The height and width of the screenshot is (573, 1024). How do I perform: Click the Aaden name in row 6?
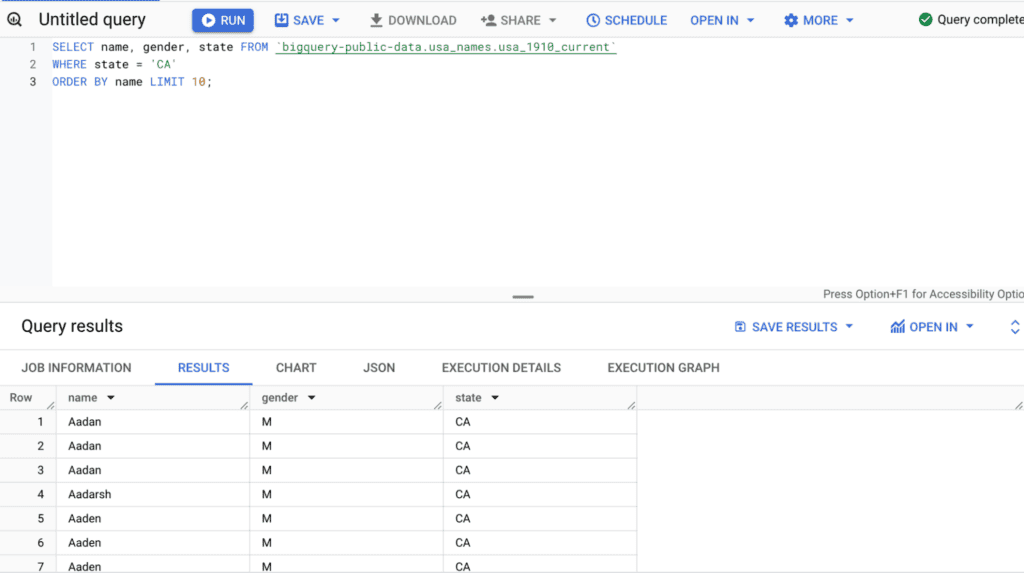point(85,542)
